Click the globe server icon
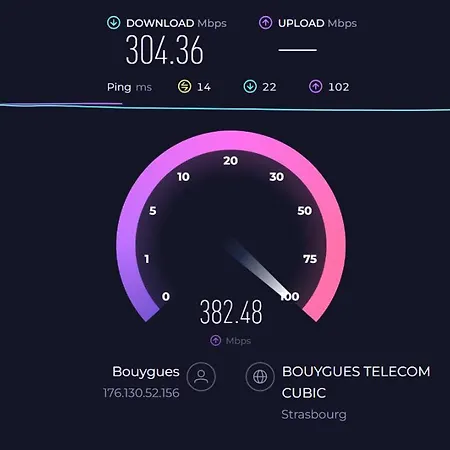450x450 pixels. click(x=260, y=377)
